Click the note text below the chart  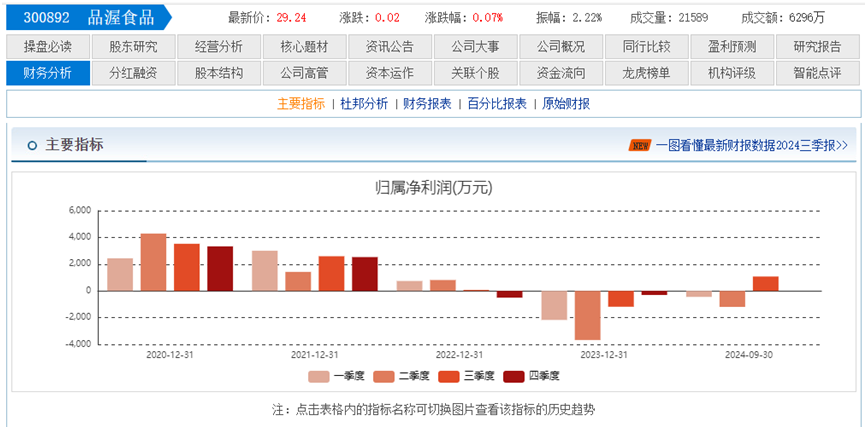click(434, 410)
